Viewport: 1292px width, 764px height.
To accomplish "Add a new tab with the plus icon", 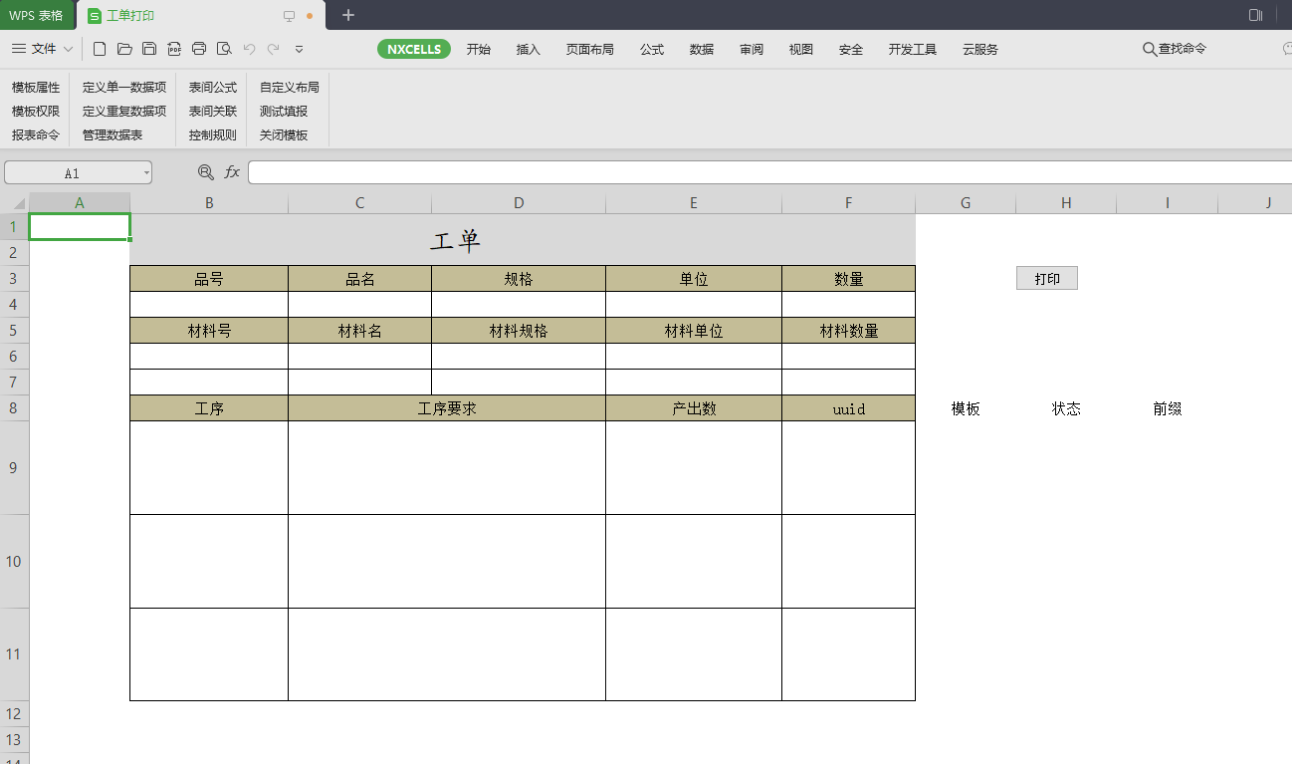I will click(348, 15).
